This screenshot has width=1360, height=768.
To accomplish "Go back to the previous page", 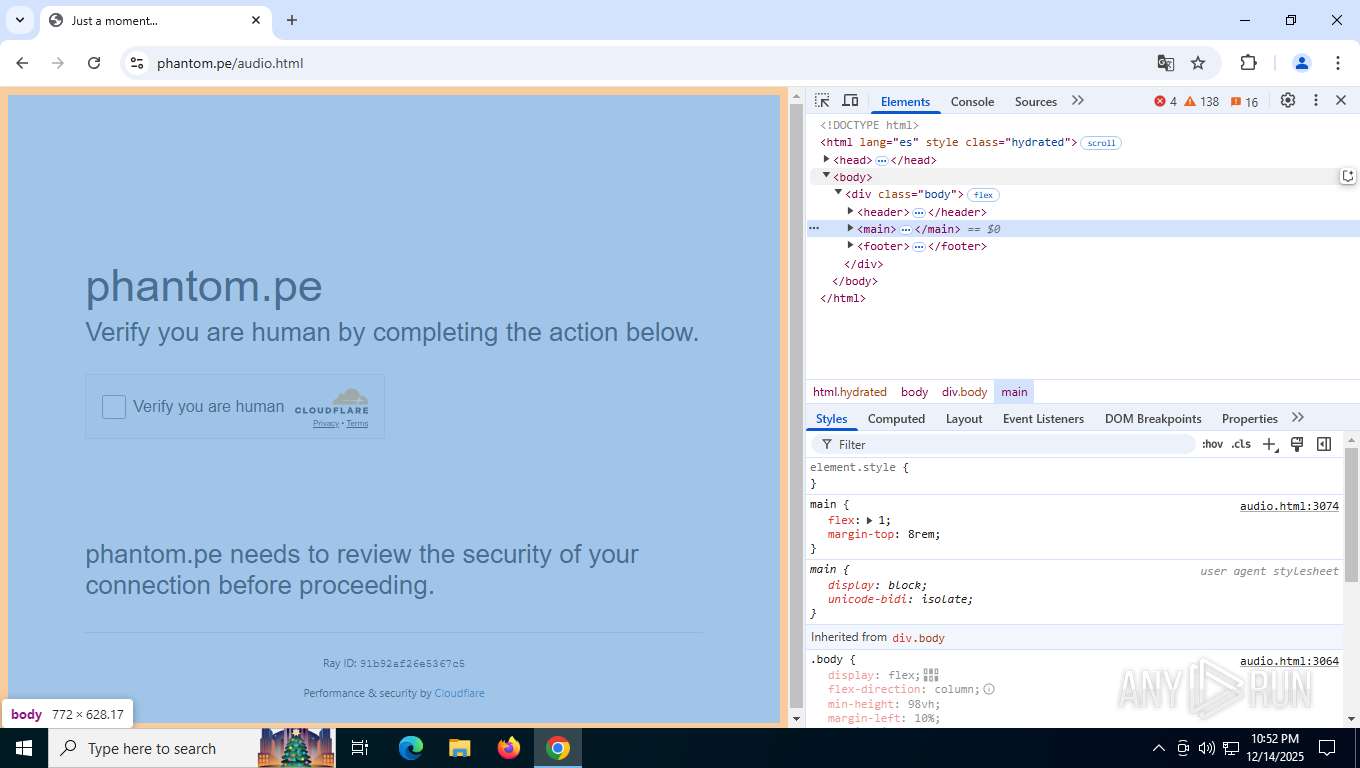I will coord(22,63).
